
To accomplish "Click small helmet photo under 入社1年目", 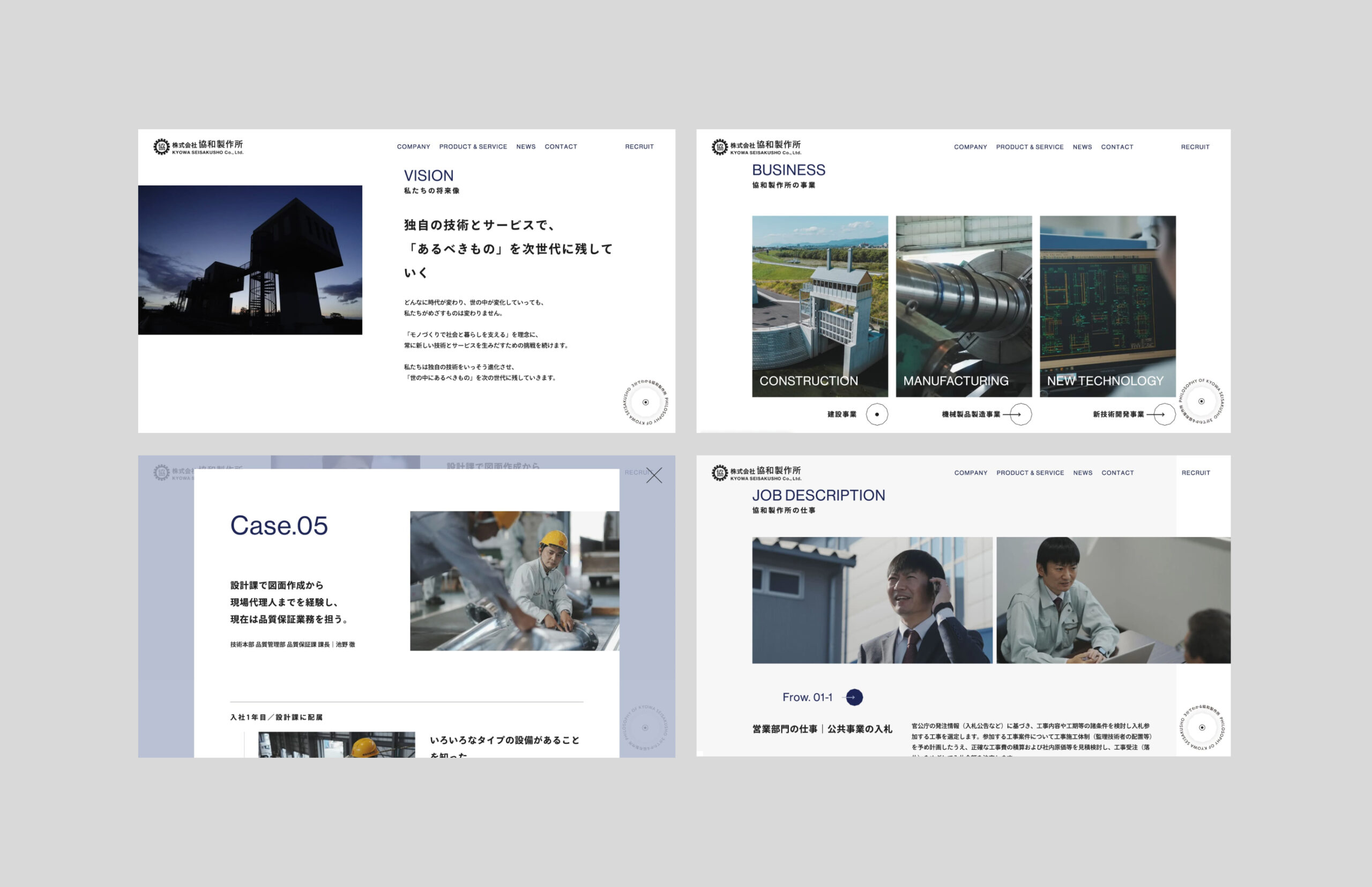I will 337,745.
